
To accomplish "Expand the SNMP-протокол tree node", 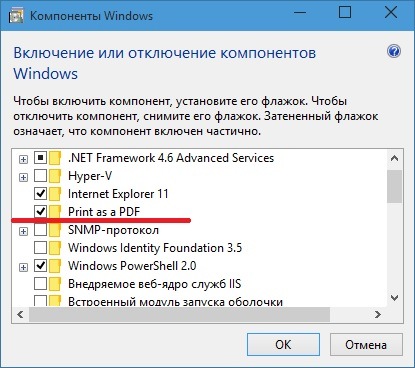I will (23, 231).
